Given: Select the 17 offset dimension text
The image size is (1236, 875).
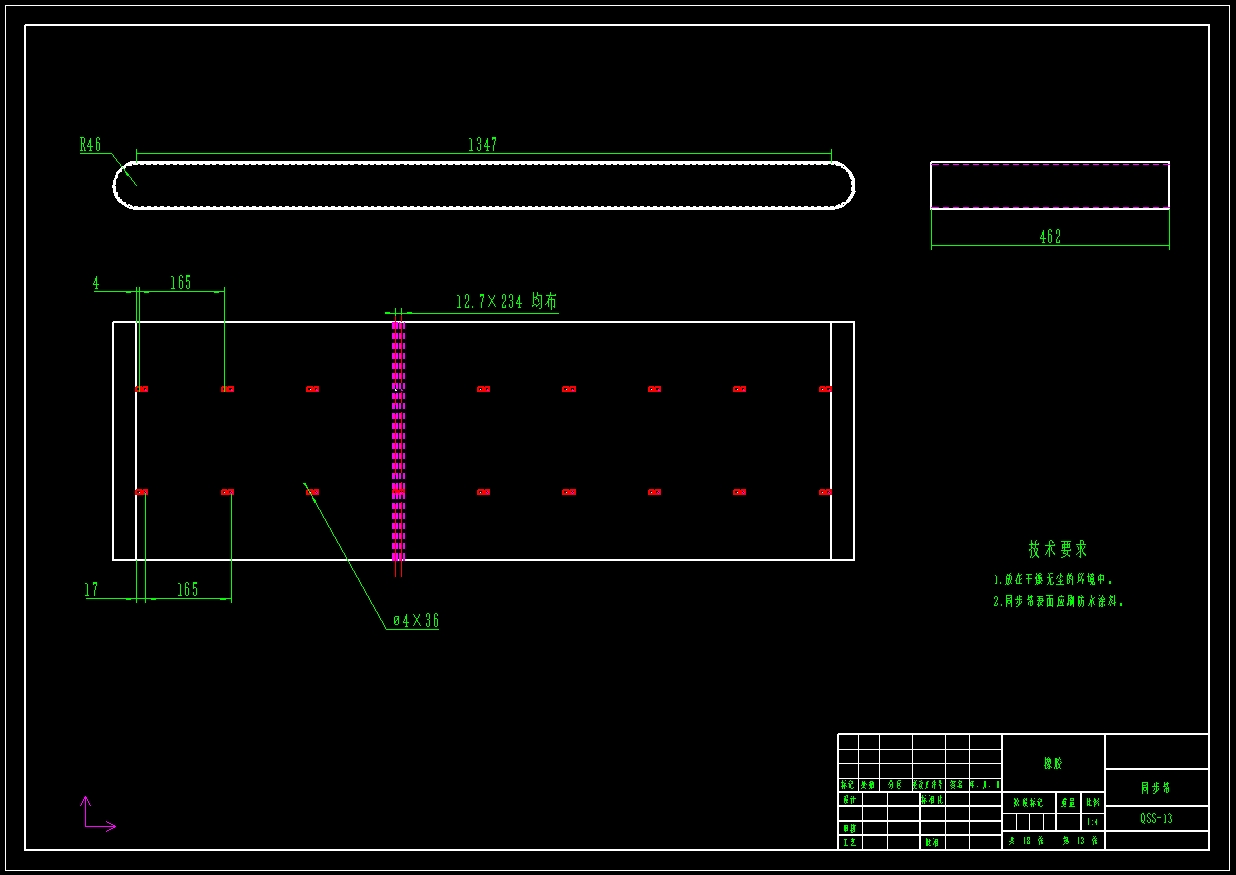Looking at the screenshot, I should click(x=91, y=590).
